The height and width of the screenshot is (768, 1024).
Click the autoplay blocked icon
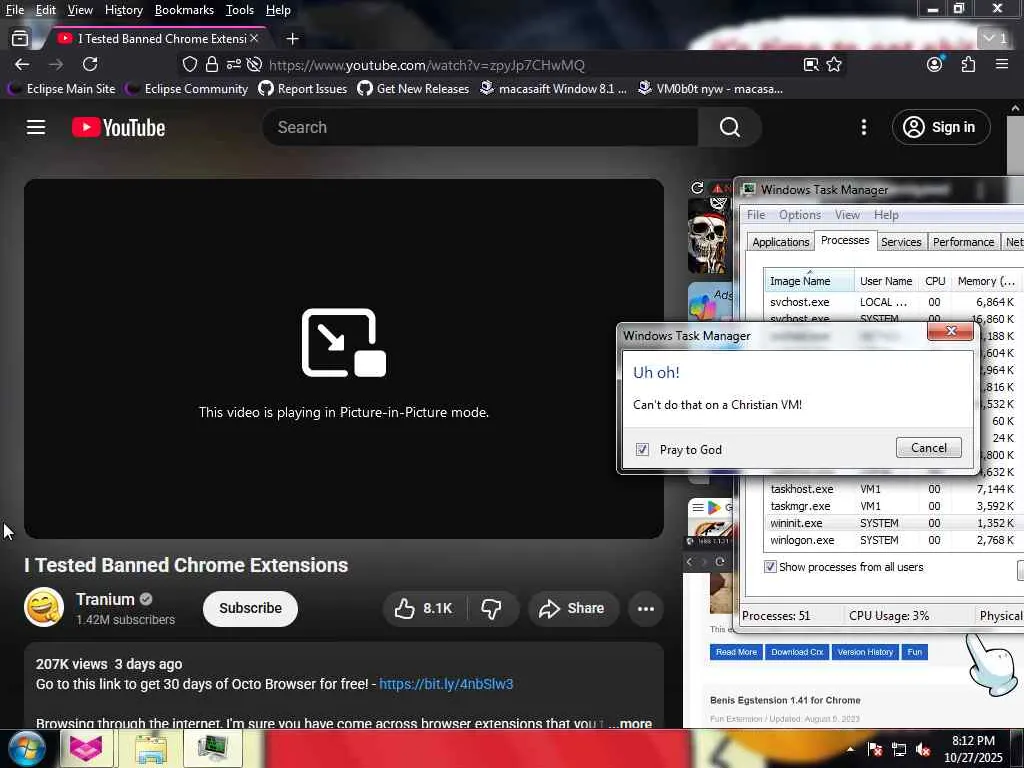click(254, 64)
